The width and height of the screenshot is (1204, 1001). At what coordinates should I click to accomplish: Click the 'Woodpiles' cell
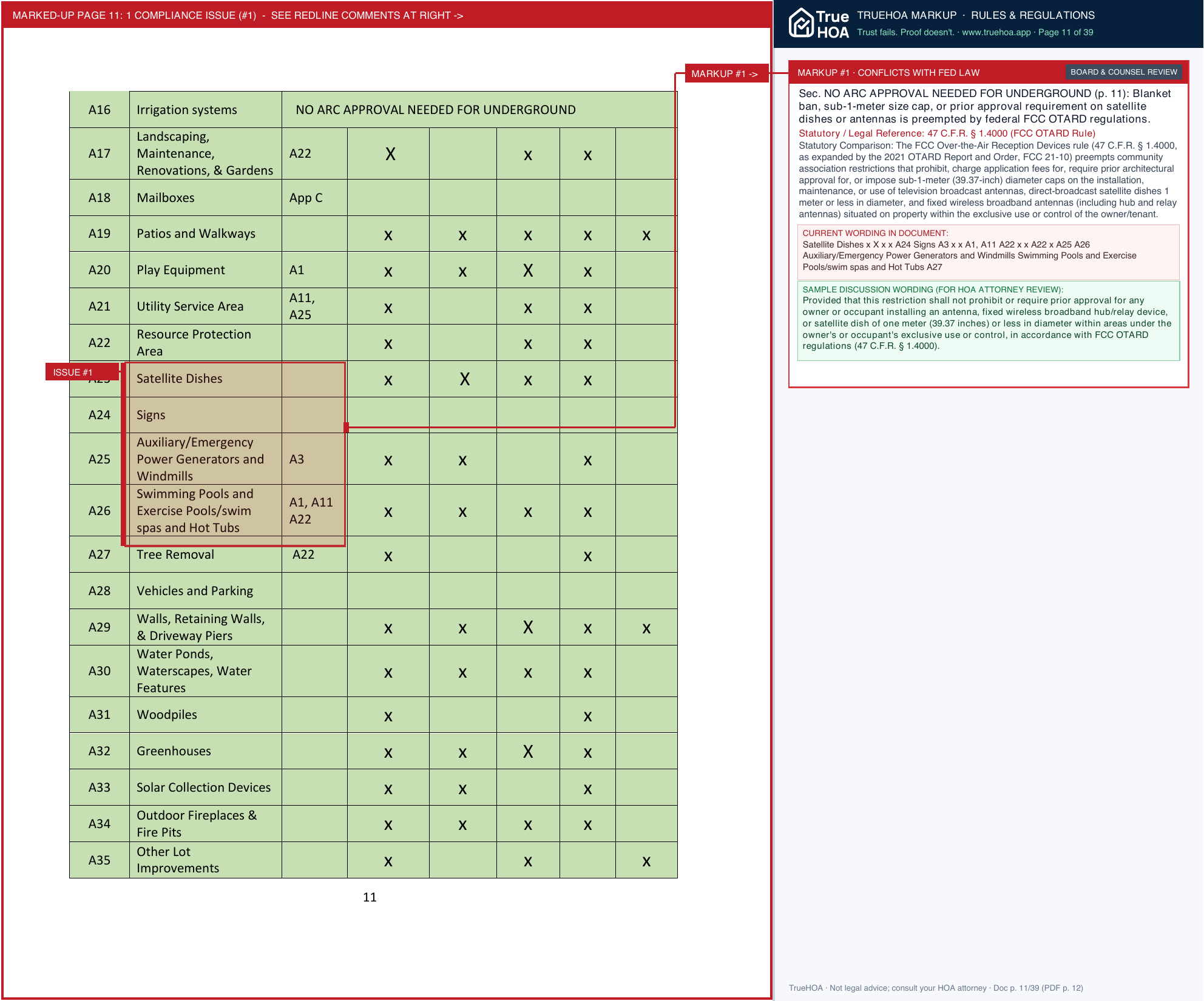[x=206, y=715]
